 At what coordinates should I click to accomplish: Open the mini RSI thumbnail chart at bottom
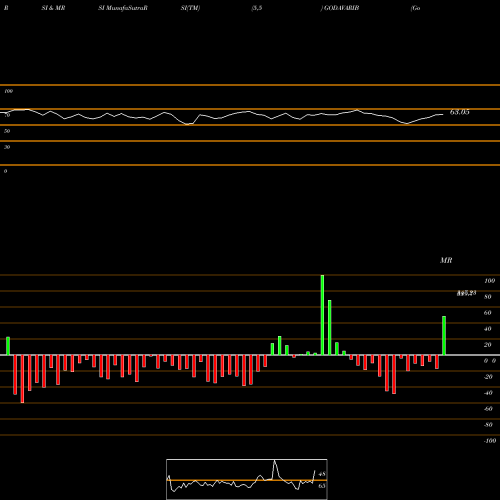(247, 479)
